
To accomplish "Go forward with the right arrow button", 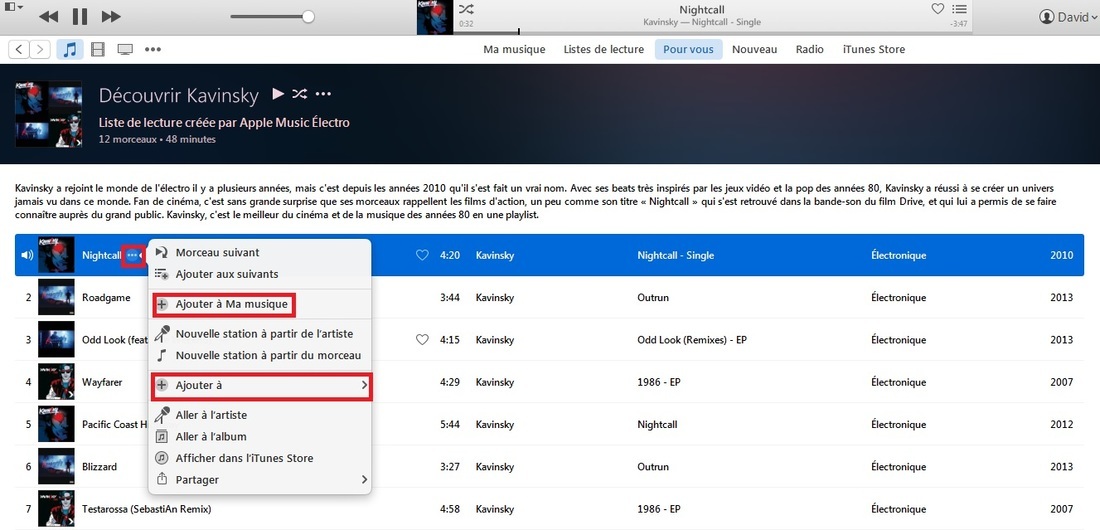I will click(x=40, y=49).
